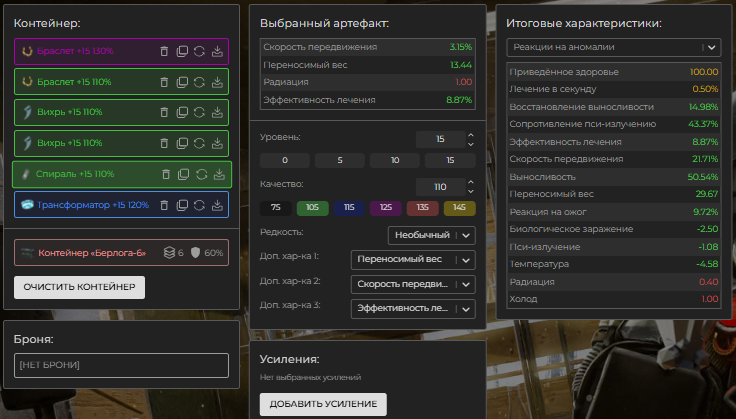Click ОЧИСТИТЬ КОНТЕЙНЕР button
The width and height of the screenshot is (736, 419).
point(79,287)
